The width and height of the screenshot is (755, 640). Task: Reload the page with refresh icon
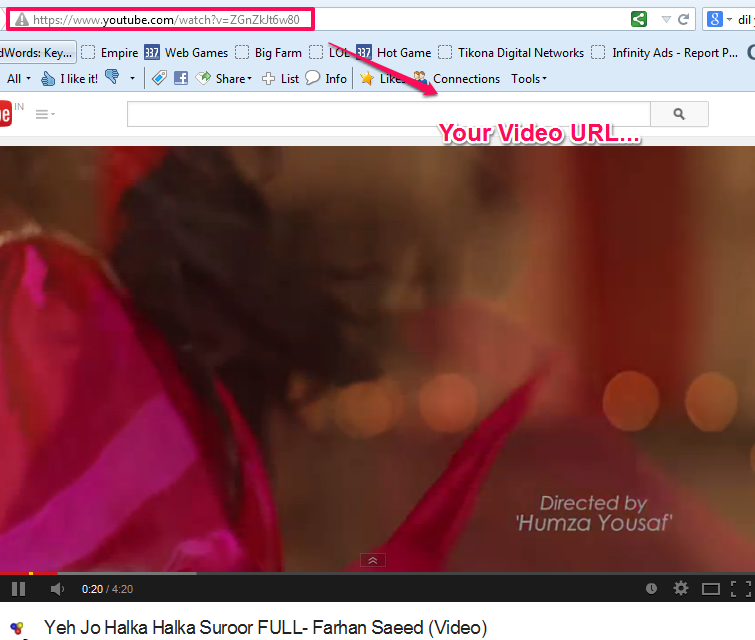coord(683,19)
